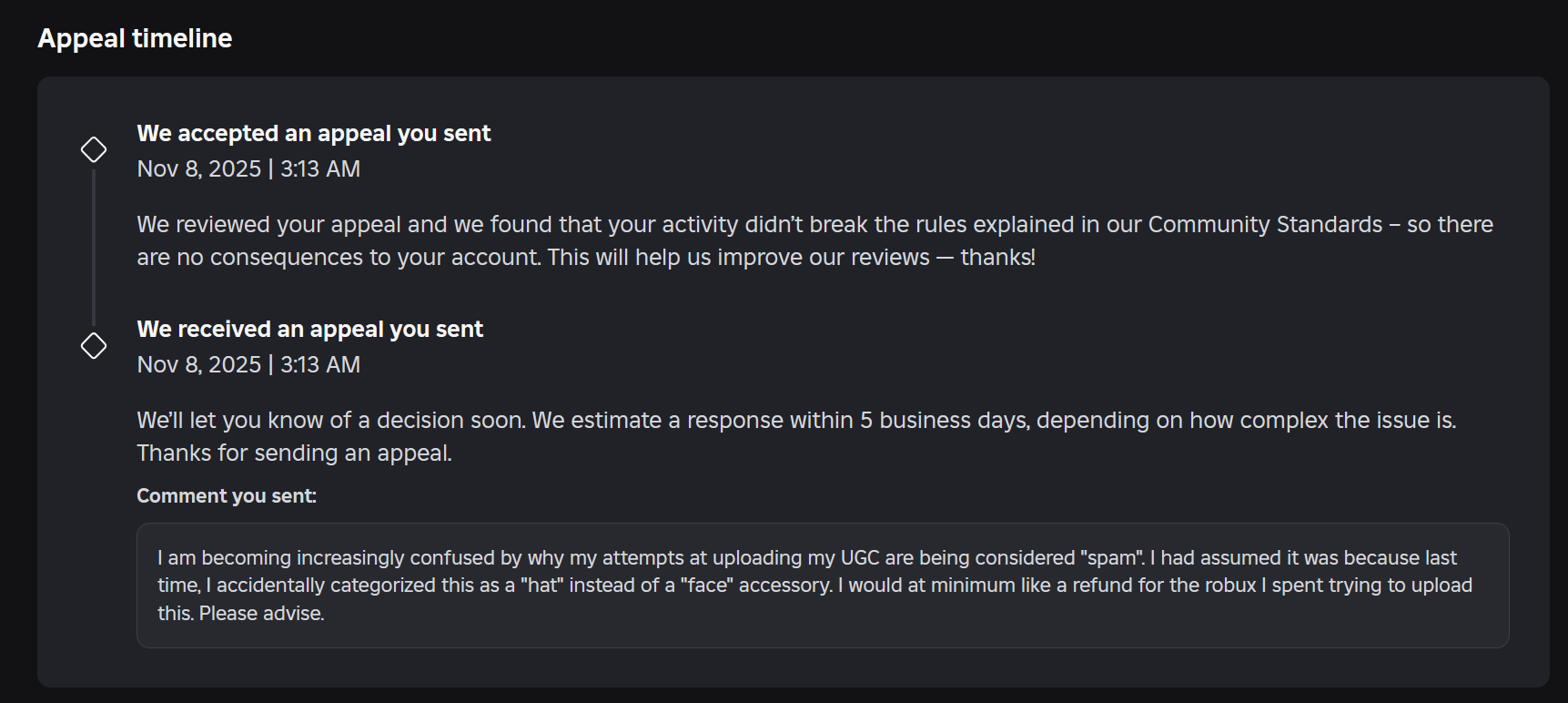Click the diamond marker beside the received appeal
The width and height of the screenshot is (1568, 703).
(94, 346)
